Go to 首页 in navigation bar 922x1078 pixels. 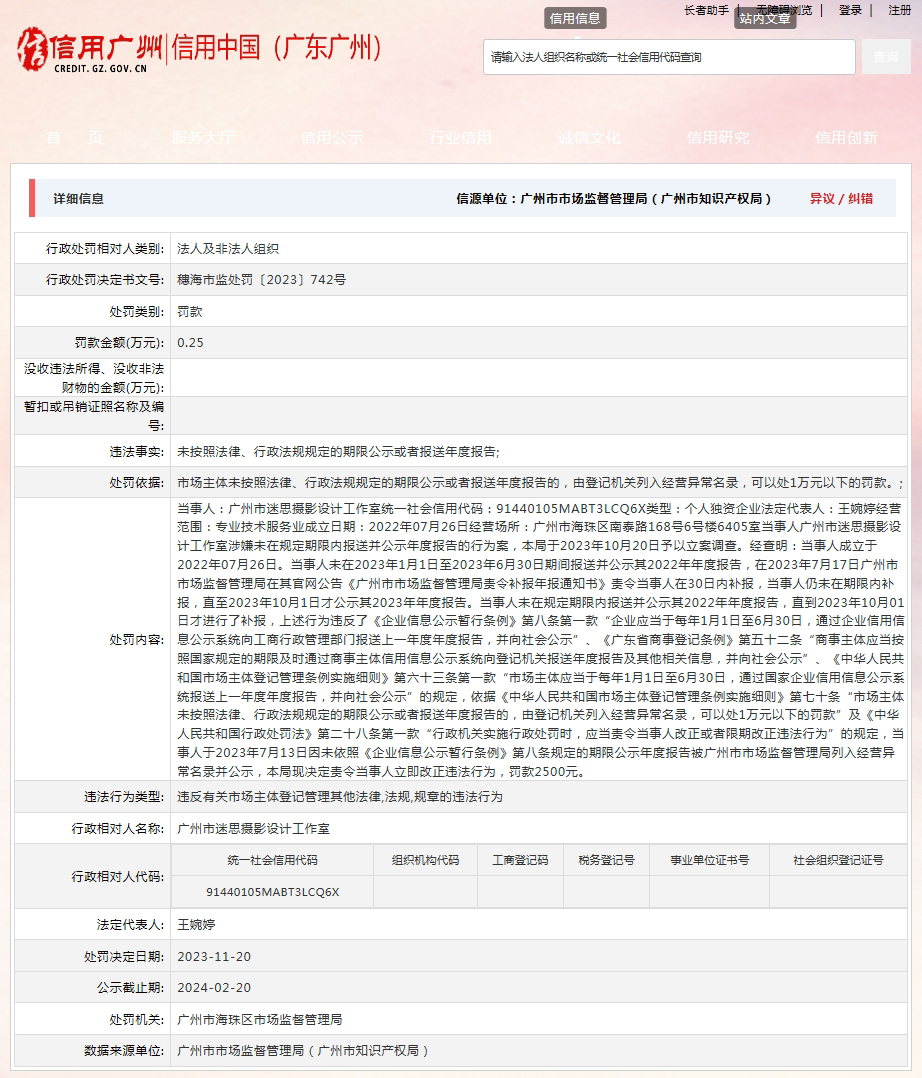74,138
